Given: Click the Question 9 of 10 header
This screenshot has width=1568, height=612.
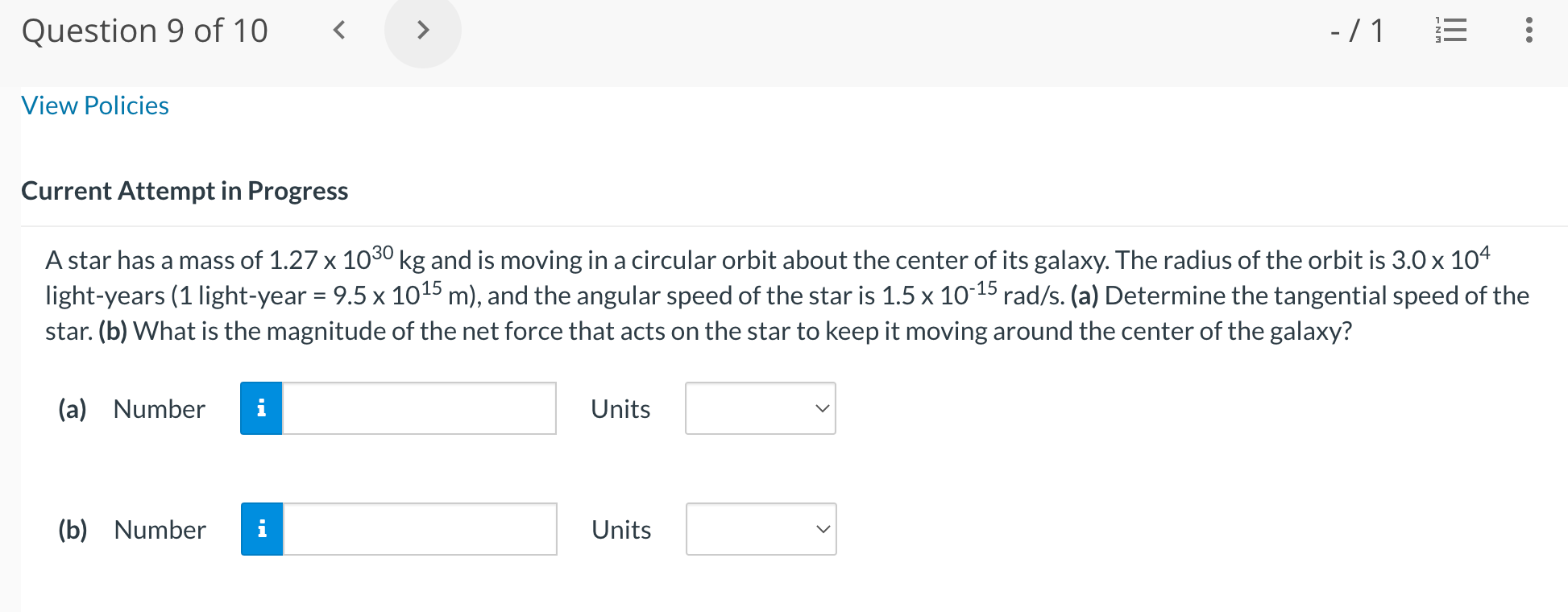Looking at the screenshot, I should tap(145, 31).
